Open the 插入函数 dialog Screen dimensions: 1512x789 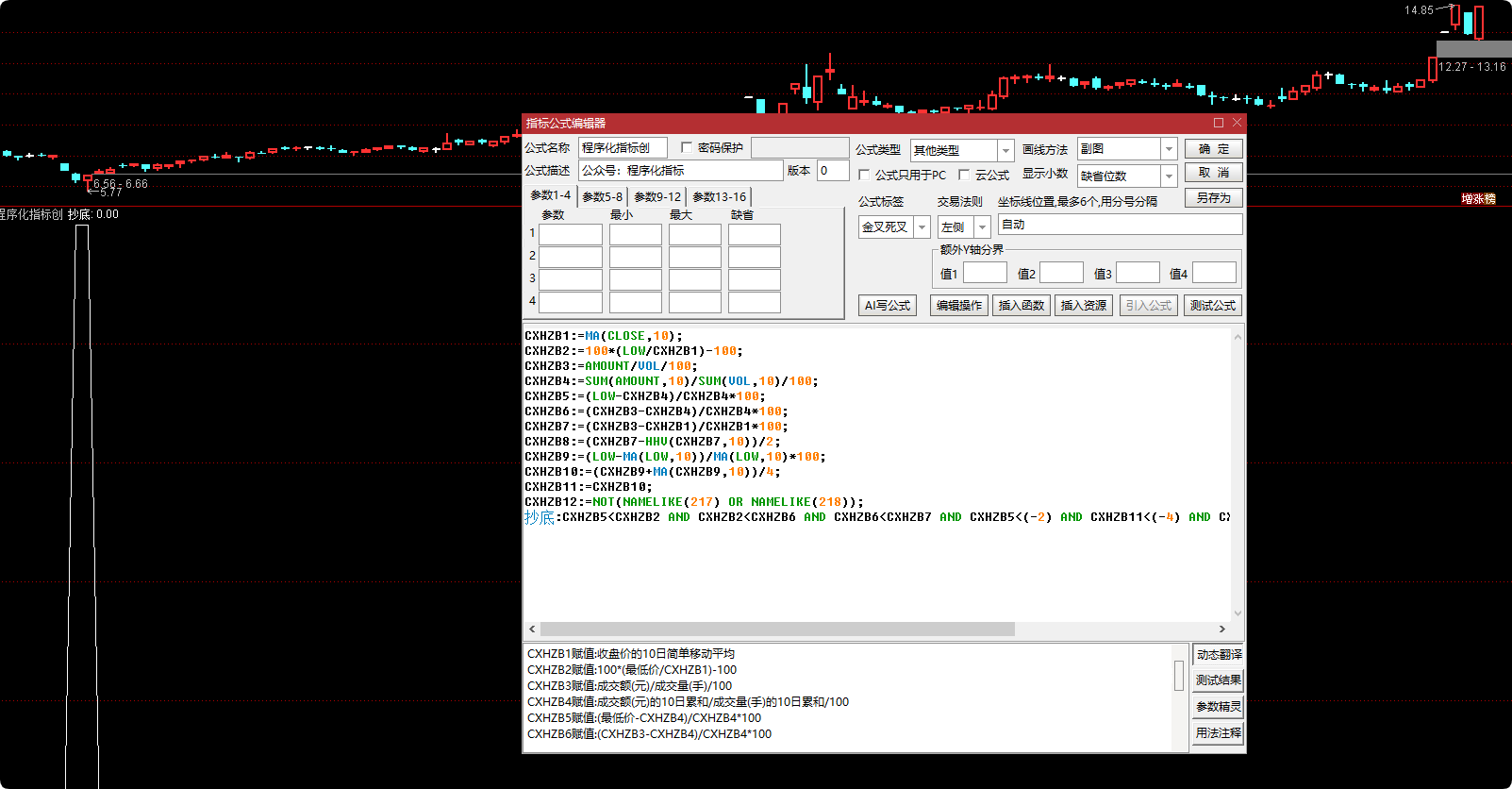pyautogui.click(x=1021, y=306)
